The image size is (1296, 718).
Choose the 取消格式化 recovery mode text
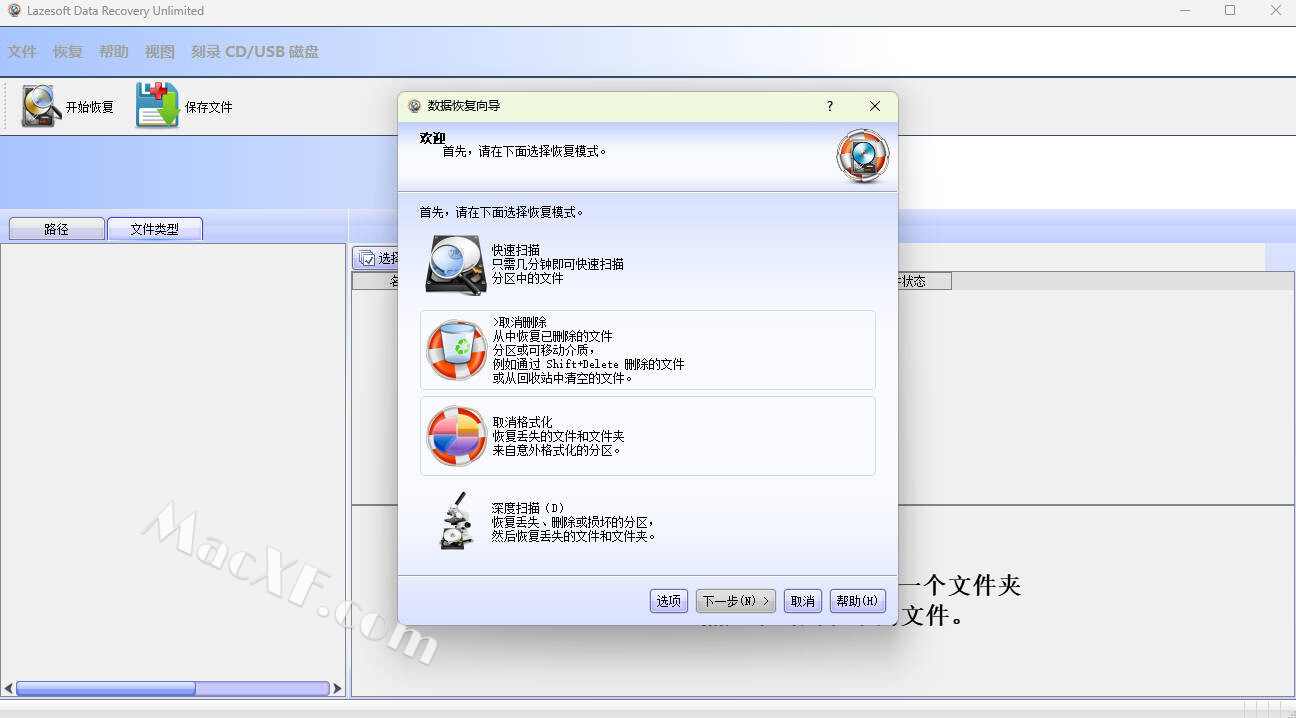pyautogui.click(x=558, y=436)
